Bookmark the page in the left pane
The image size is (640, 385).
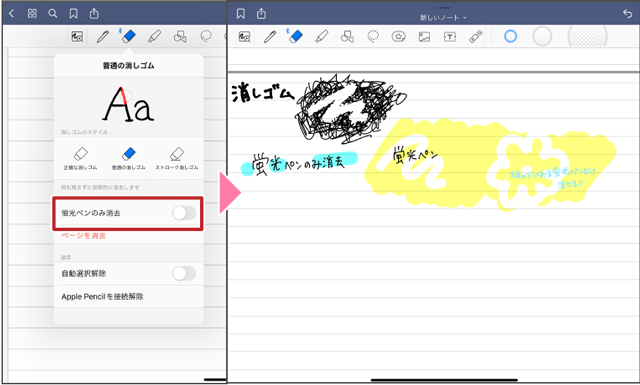tap(73, 13)
